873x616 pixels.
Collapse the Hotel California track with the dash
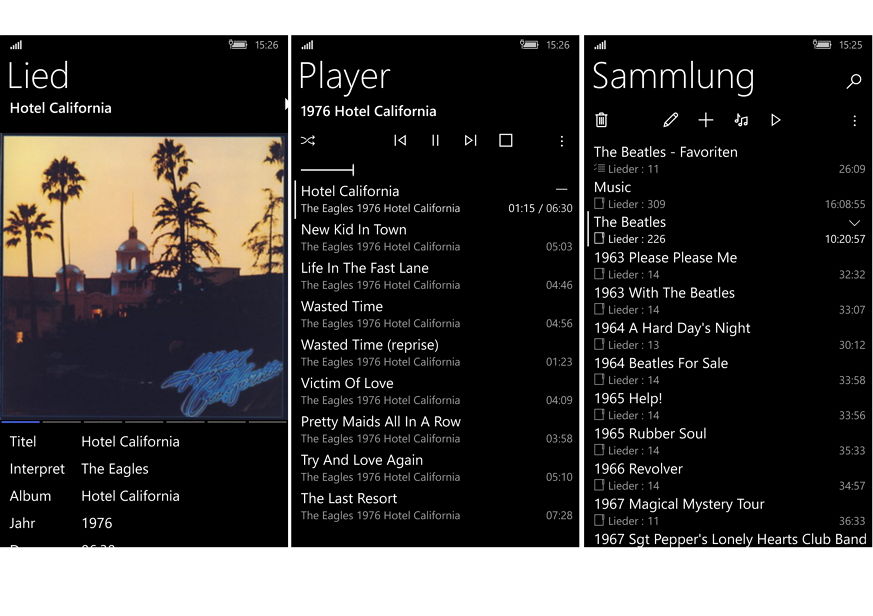click(x=561, y=189)
